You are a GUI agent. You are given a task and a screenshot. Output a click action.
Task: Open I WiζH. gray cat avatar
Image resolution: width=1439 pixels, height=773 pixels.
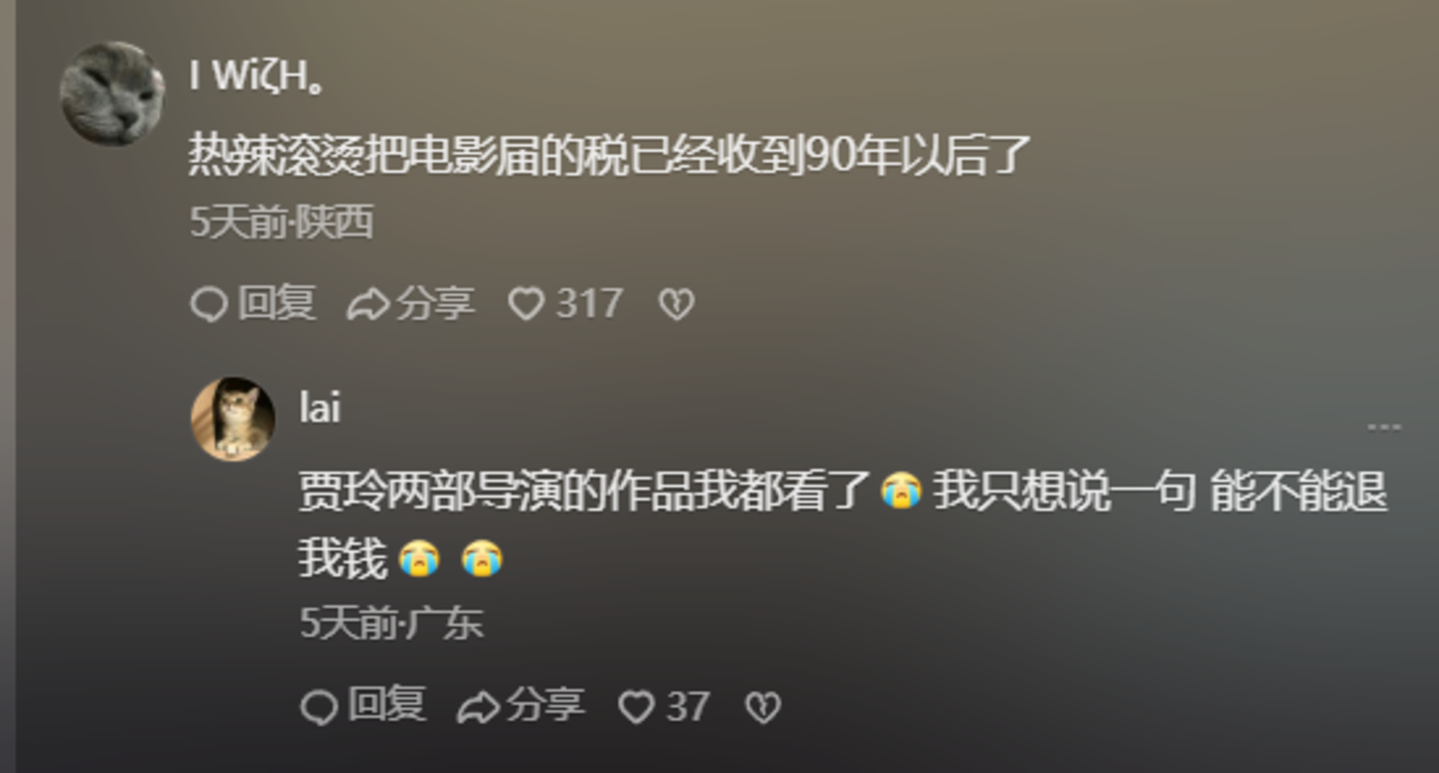click(112, 93)
